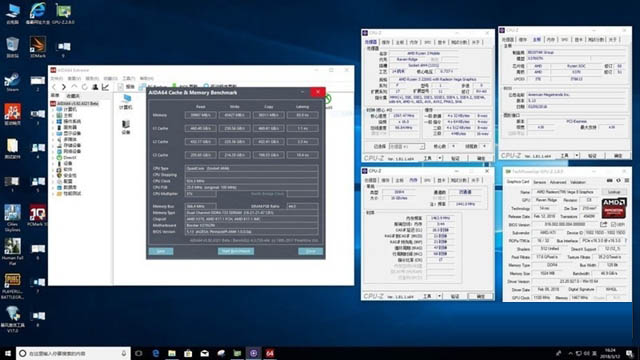Click the AIDA64 graph toolbar icon

pyautogui.click(x=105, y=87)
